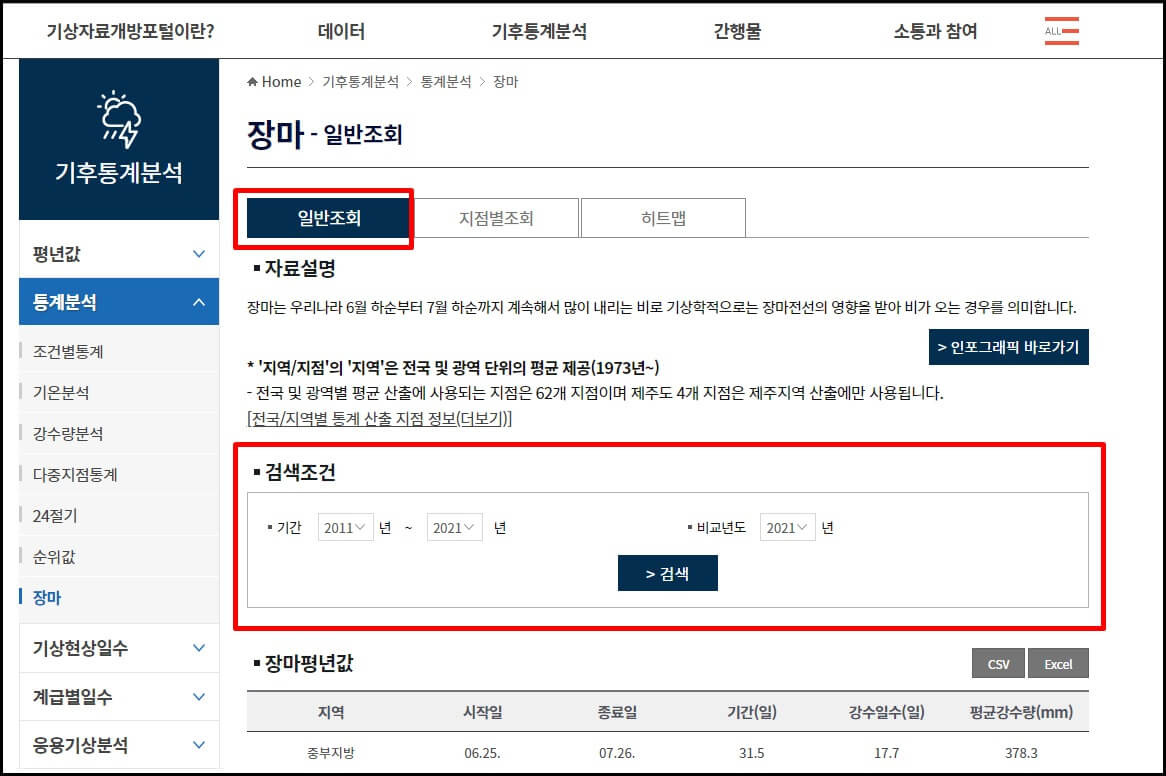1166x776 pixels.
Task: Open the start year dropdown showing 2011
Action: tap(345, 527)
